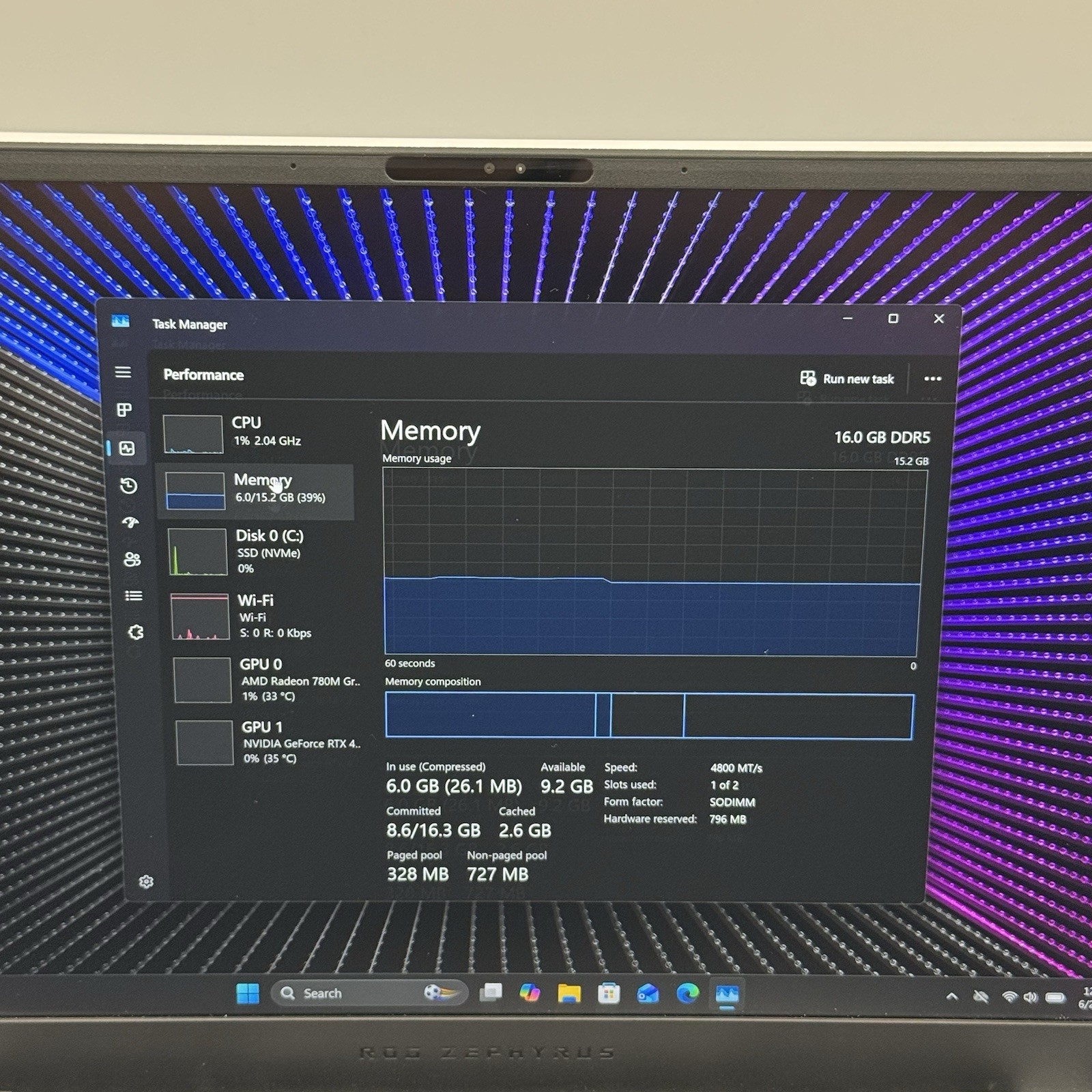Open the Users page icon
This screenshot has width=1092, height=1092.
[x=132, y=560]
